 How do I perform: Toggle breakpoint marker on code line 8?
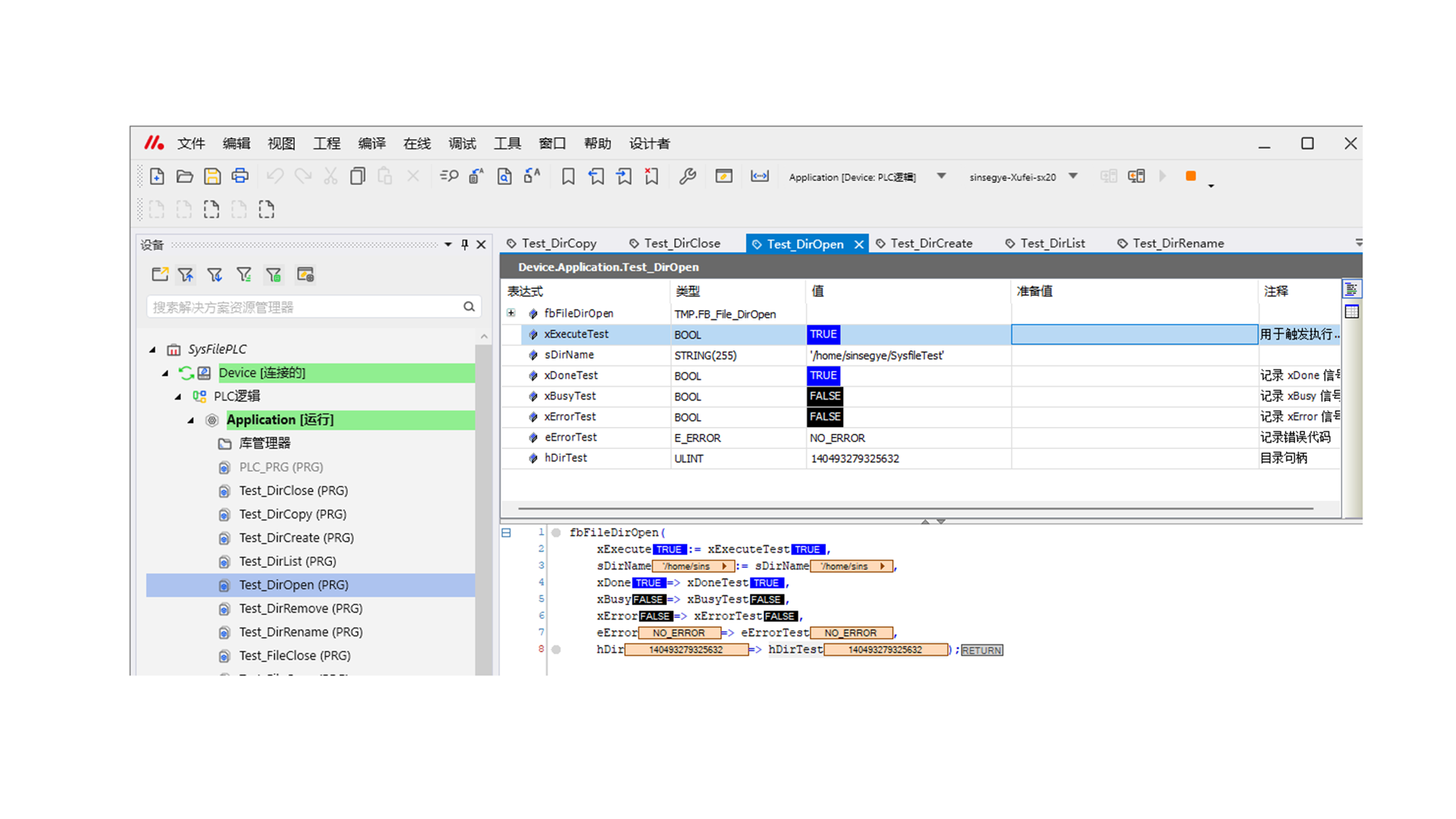[x=556, y=649]
